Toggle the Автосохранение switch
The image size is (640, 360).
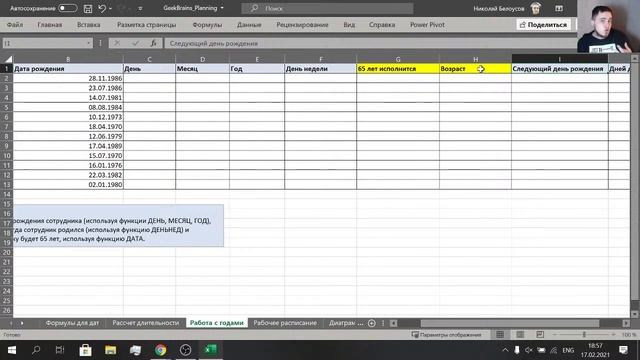coord(68,8)
